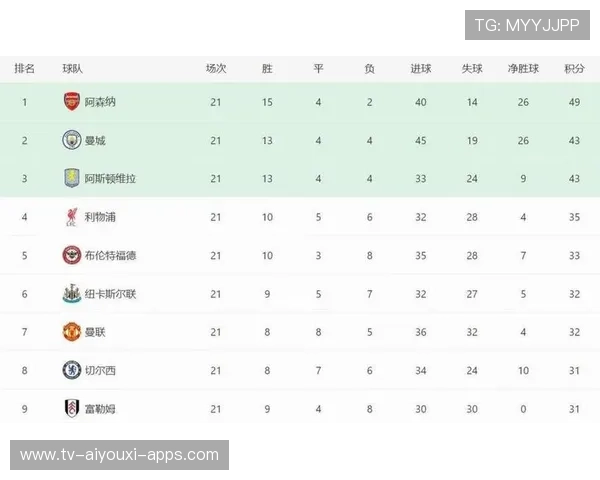The width and height of the screenshot is (600, 480).
Task: Open the 利物浦 team name link
Action: click(x=100, y=217)
